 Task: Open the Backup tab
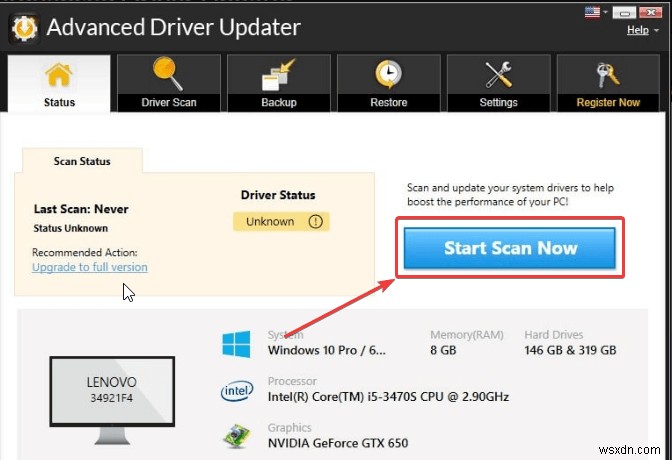(279, 84)
